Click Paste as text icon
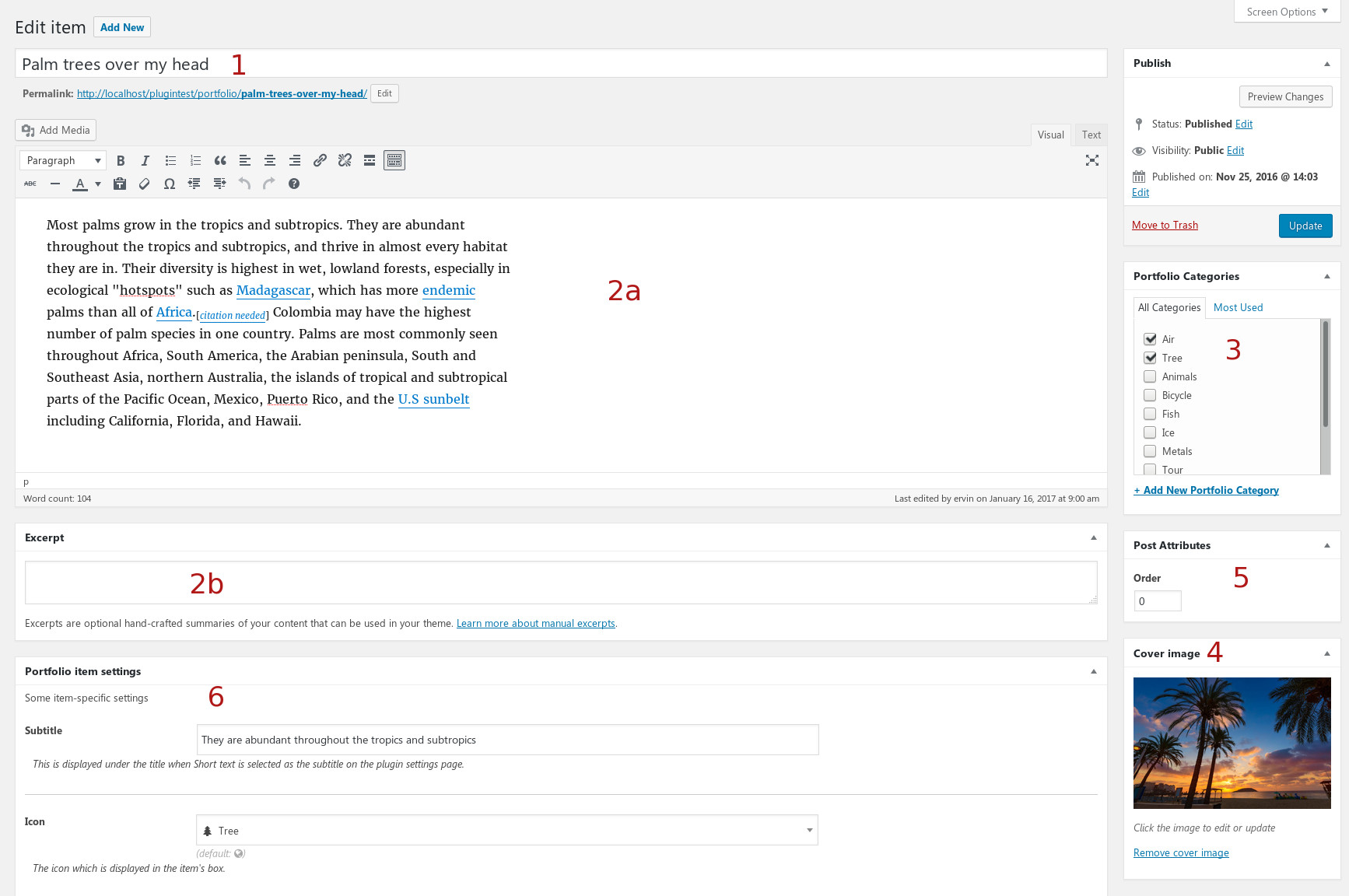 pyautogui.click(x=120, y=184)
